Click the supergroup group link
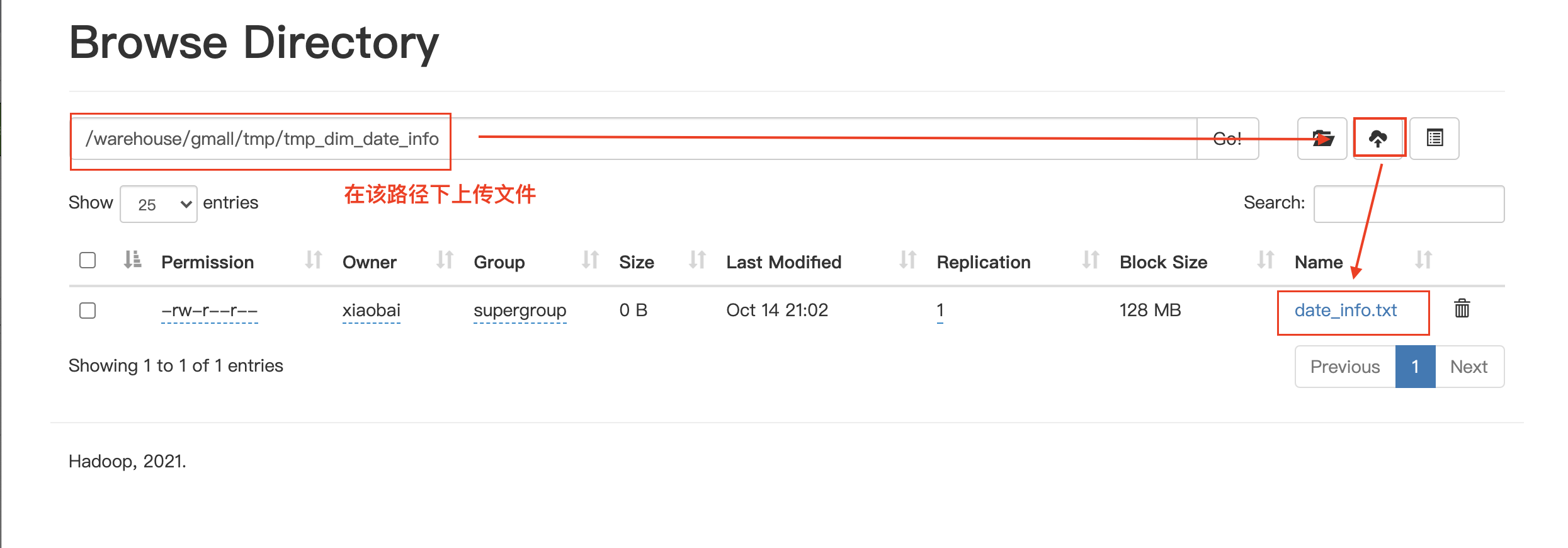The image size is (1568, 548). (520, 311)
